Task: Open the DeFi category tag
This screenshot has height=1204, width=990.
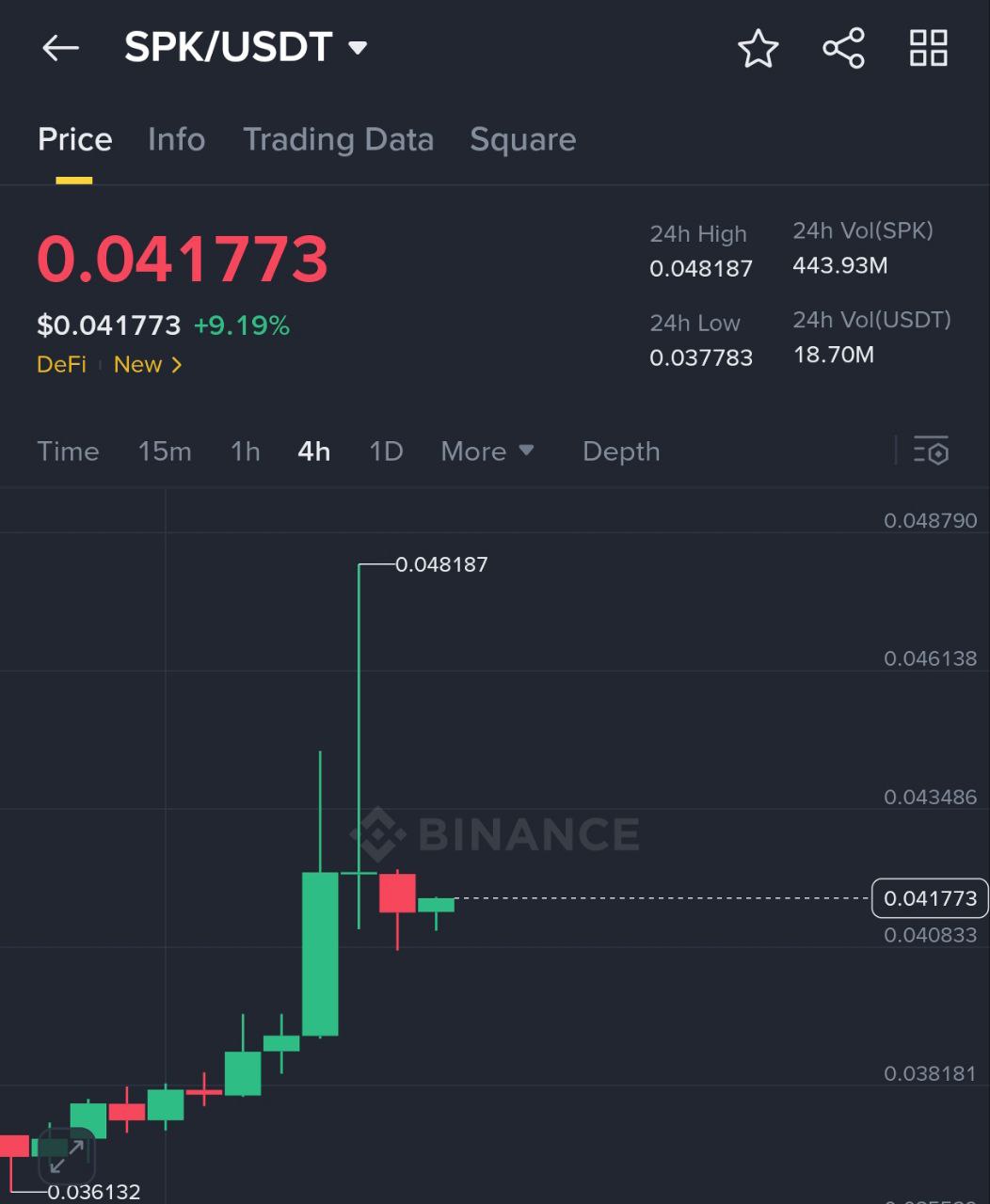Action: (x=61, y=365)
